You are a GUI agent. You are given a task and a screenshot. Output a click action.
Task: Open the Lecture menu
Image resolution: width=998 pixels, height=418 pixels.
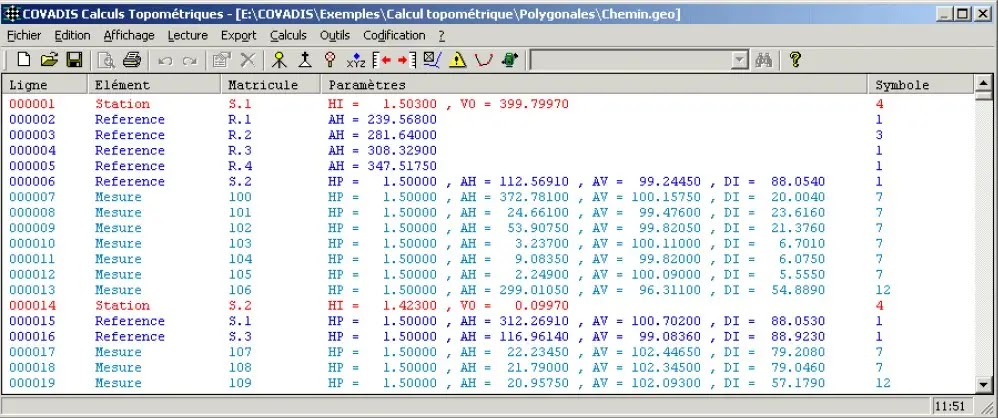coord(188,36)
